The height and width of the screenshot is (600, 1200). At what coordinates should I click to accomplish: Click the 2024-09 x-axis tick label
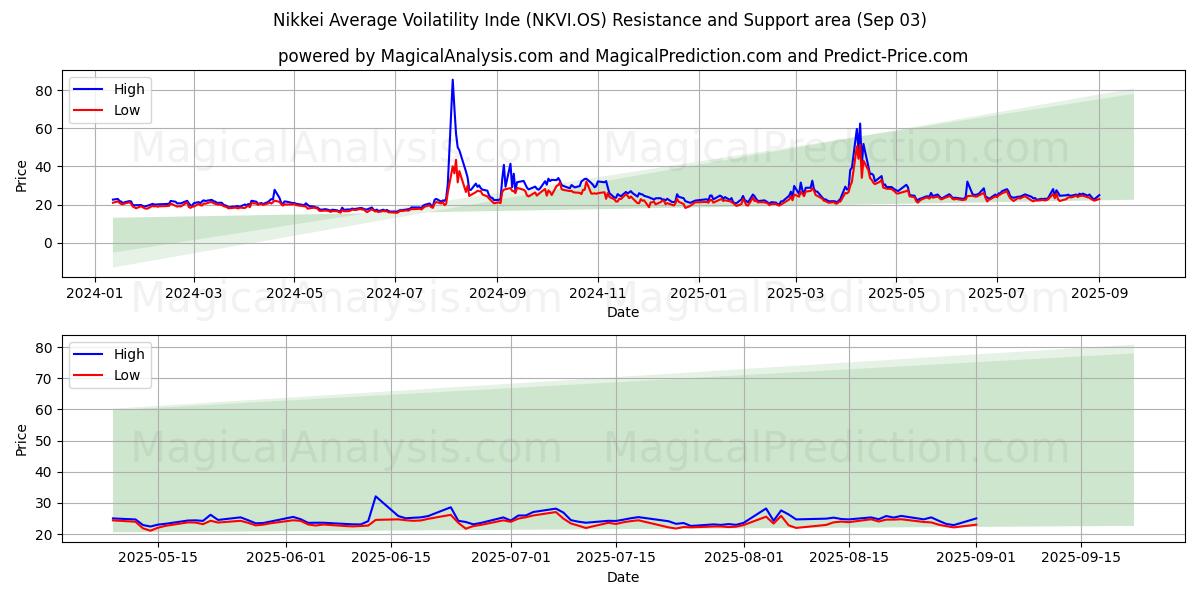point(497,295)
